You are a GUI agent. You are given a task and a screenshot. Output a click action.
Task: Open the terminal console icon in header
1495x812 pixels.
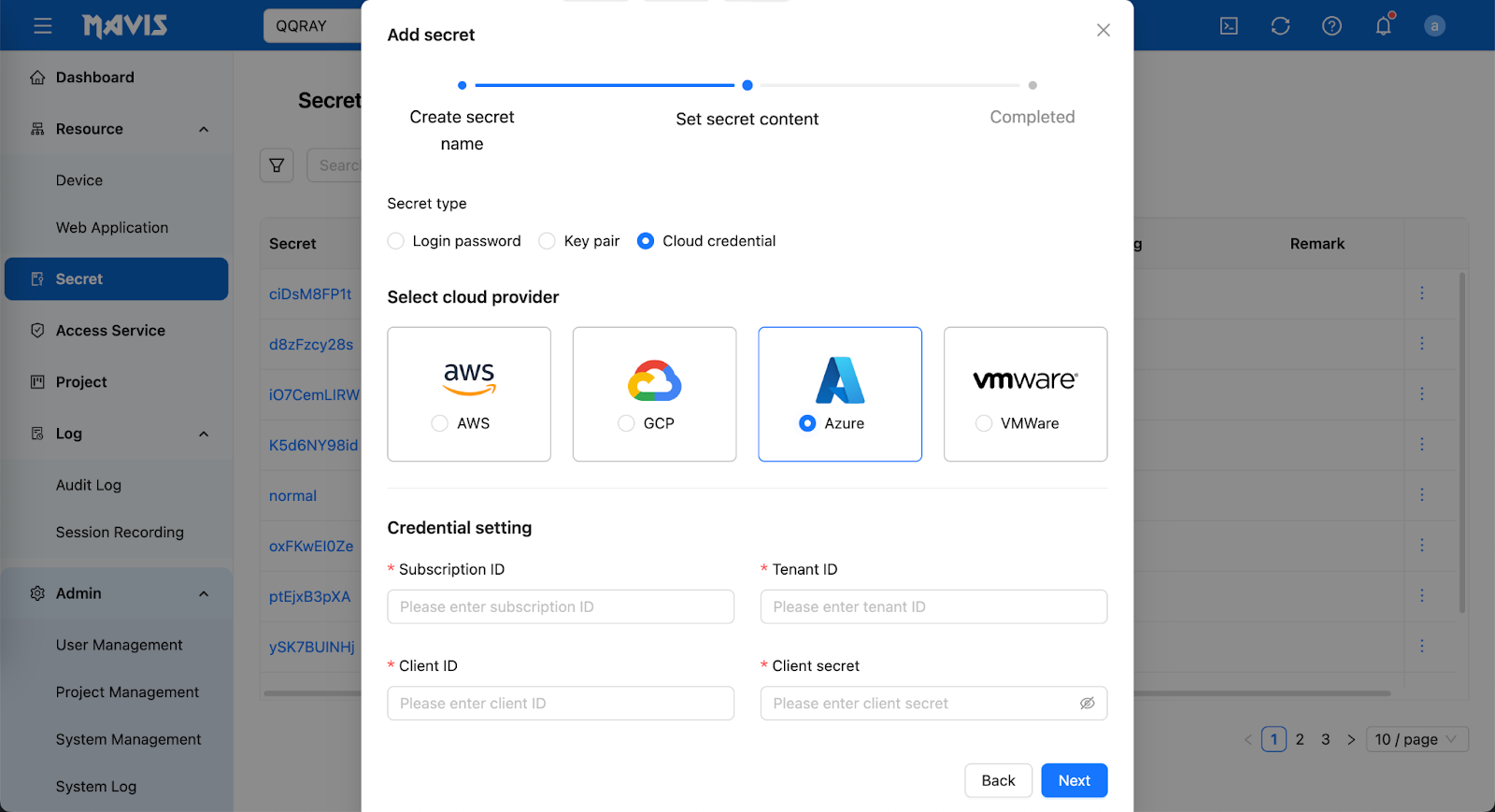[1229, 26]
